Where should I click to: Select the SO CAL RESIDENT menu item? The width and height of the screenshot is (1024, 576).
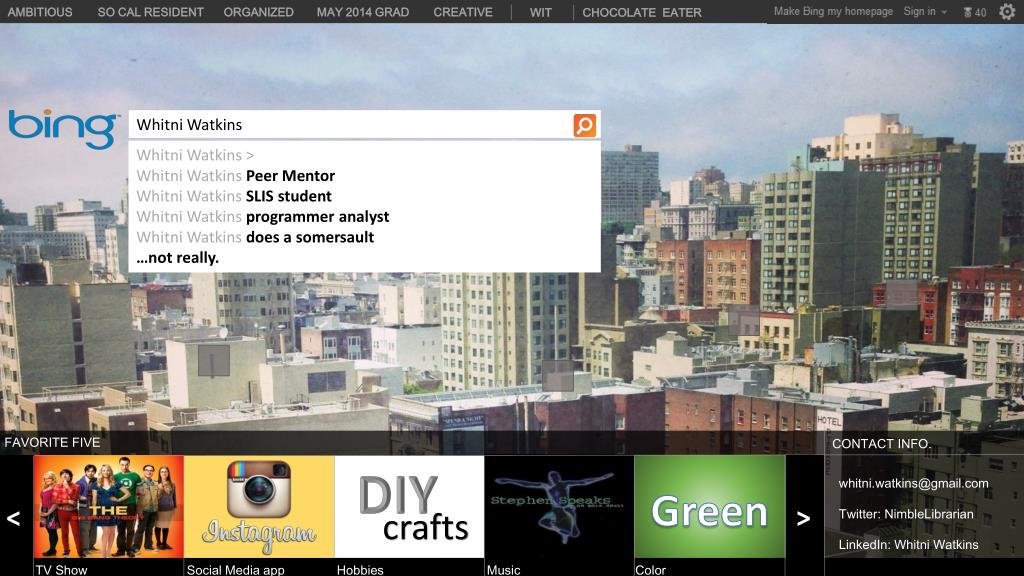pos(150,12)
